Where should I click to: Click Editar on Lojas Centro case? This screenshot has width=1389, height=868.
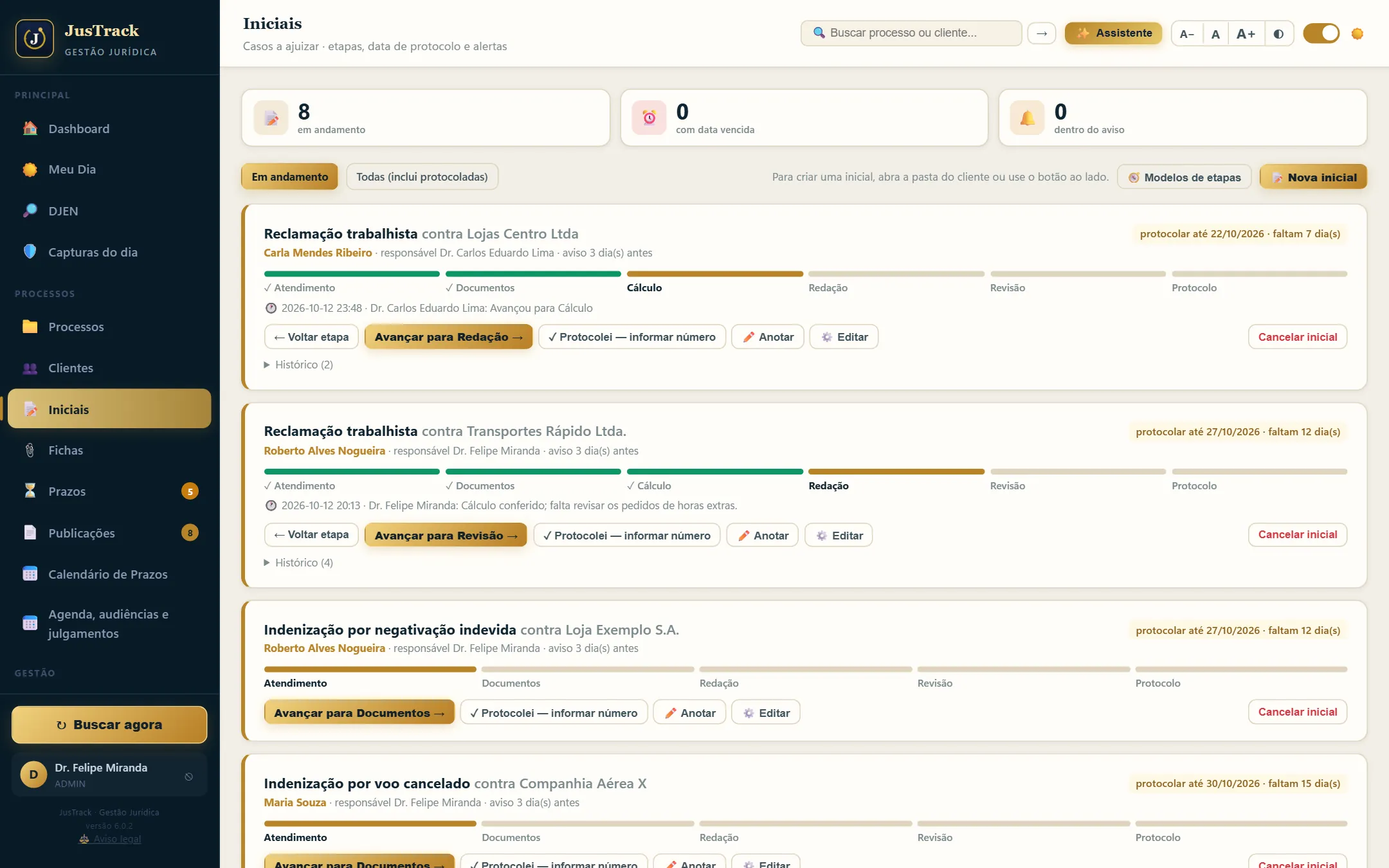844,337
